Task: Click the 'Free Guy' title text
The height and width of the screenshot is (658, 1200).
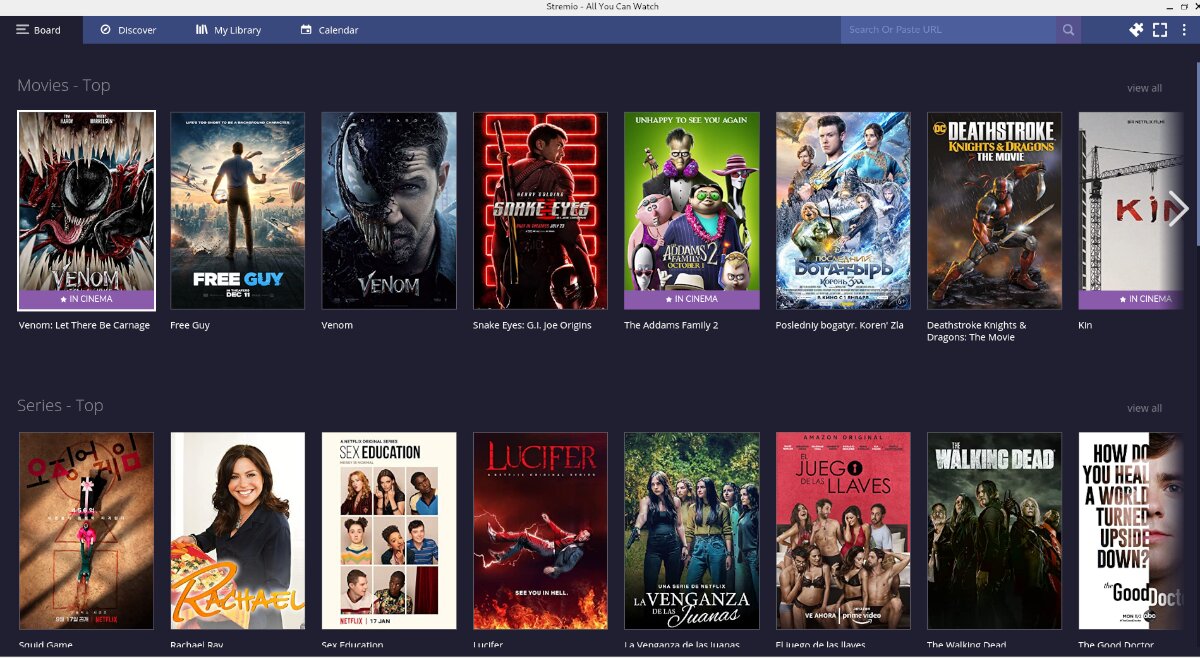Action: coord(190,325)
